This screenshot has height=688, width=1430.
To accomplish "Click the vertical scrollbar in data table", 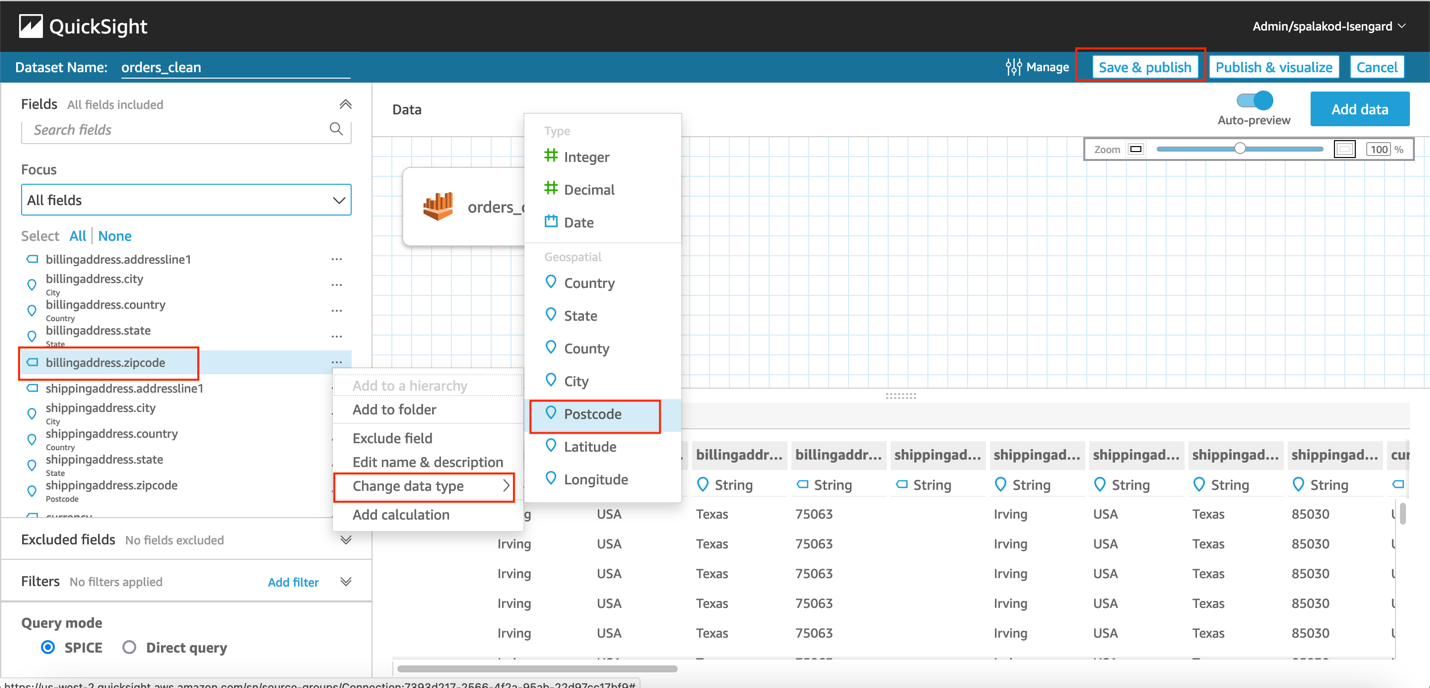I will (1403, 513).
